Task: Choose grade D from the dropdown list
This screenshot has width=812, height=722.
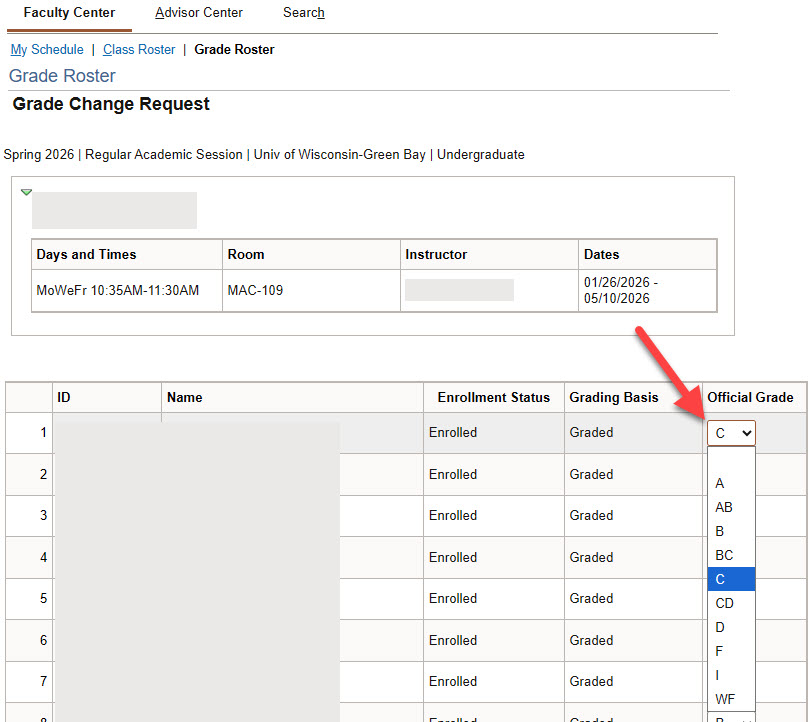Action: click(x=731, y=627)
